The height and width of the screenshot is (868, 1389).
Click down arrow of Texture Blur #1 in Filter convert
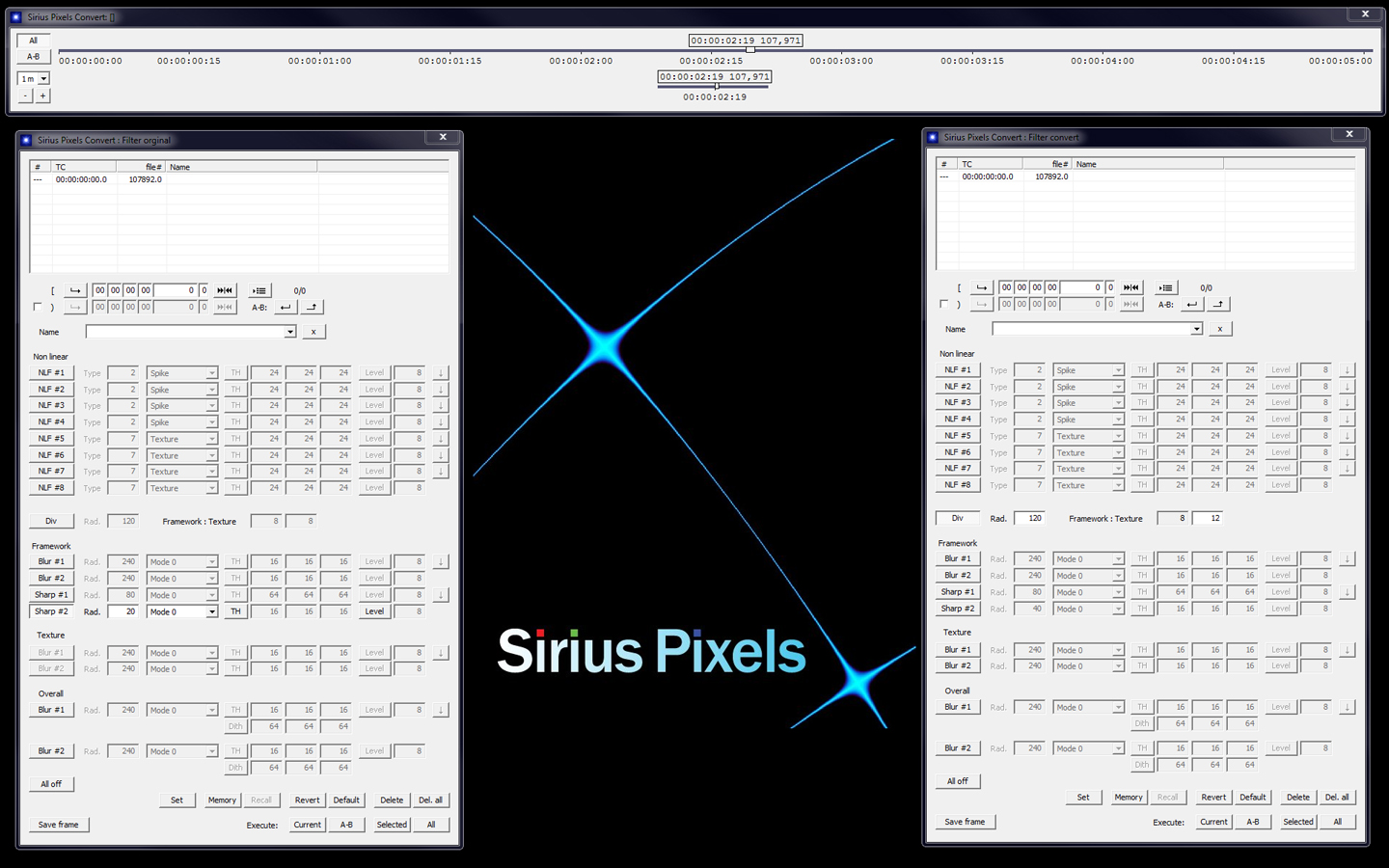(1348, 650)
